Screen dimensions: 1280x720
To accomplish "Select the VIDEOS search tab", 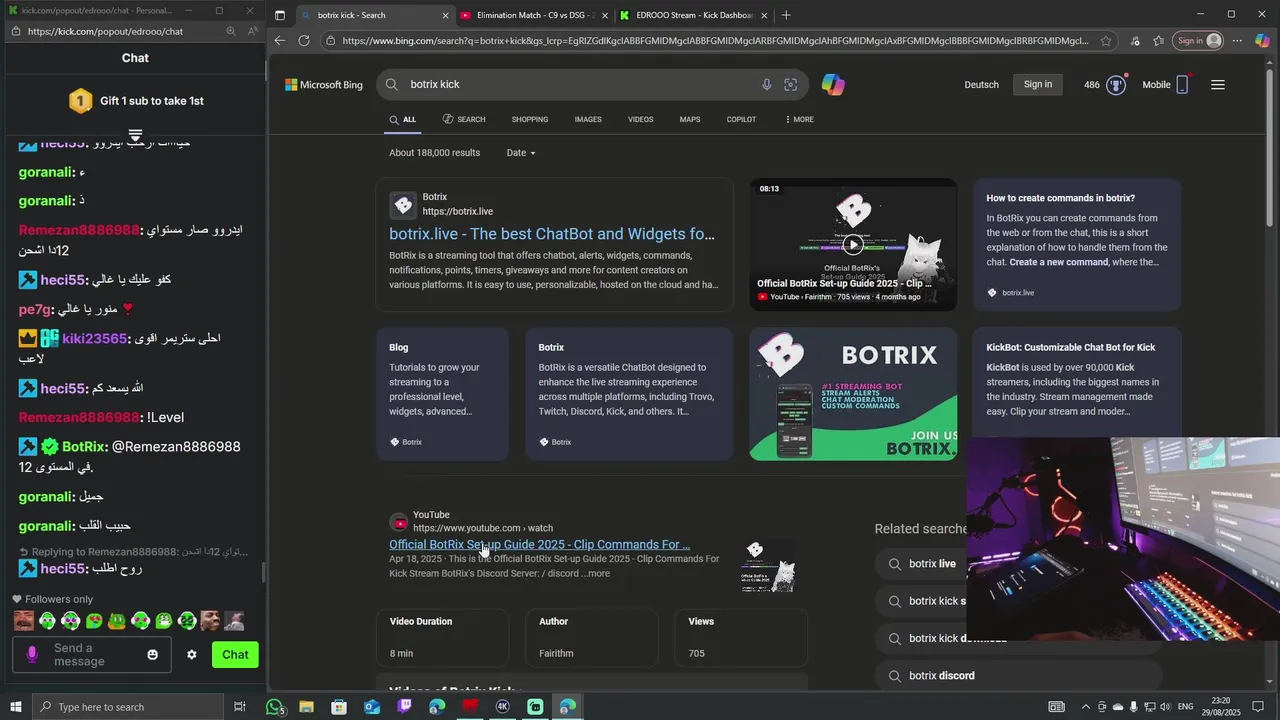I will [x=641, y=120].
